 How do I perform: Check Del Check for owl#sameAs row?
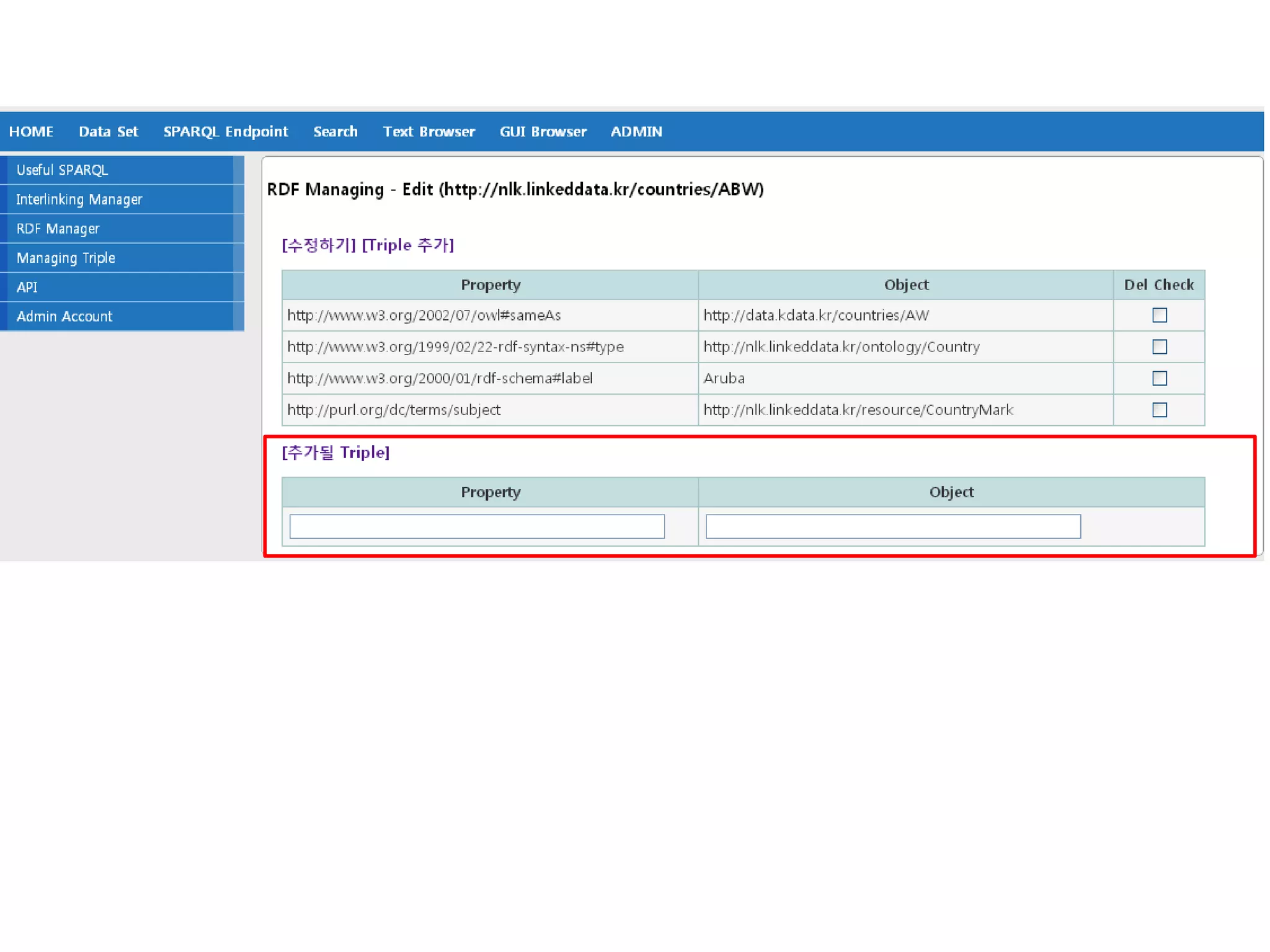1159,315
